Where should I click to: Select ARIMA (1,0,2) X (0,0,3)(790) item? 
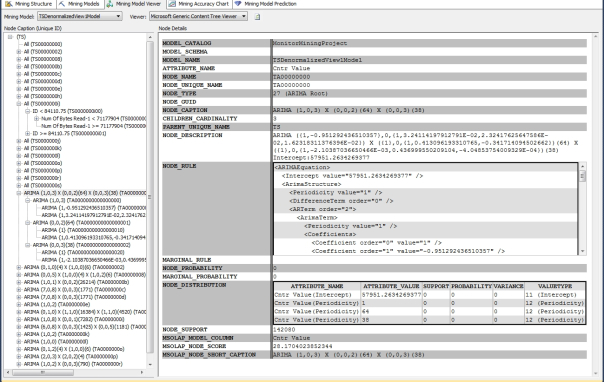(73, 364)
